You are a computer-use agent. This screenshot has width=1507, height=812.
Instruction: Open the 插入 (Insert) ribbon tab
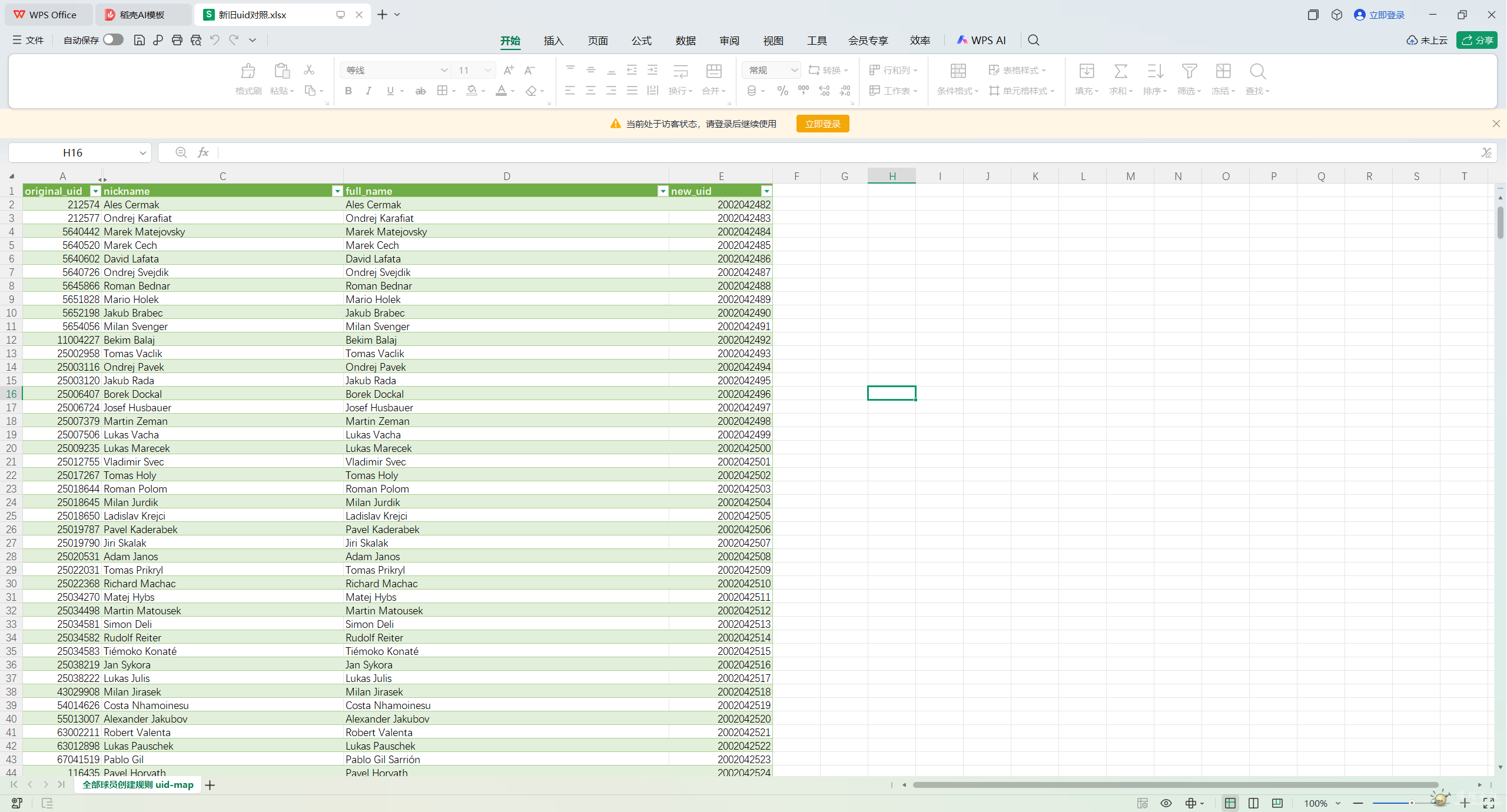click(553, 41)
